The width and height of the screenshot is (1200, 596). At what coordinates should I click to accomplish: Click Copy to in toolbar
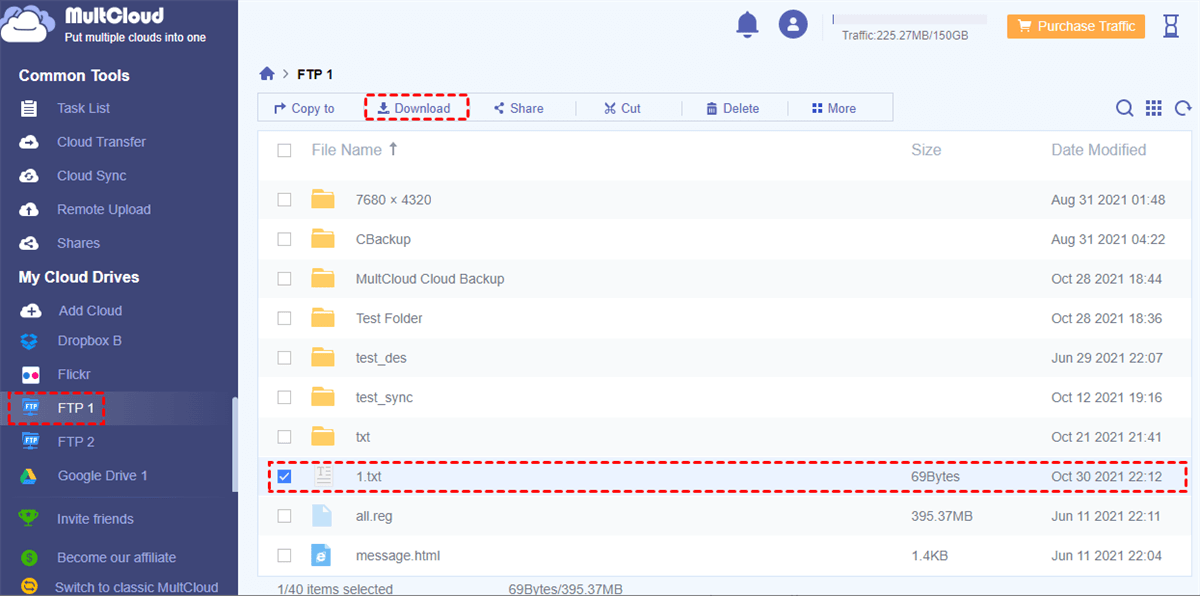point(304,108)
